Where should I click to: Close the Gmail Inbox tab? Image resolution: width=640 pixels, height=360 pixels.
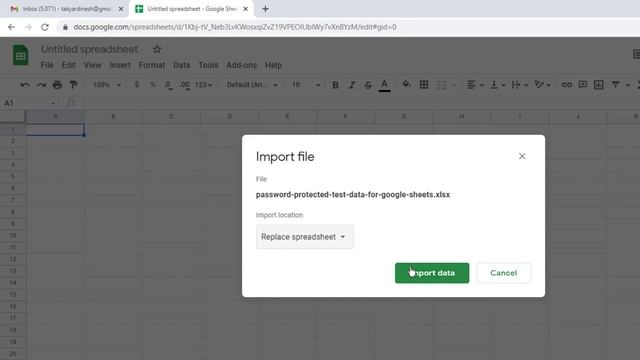point(121,9)
